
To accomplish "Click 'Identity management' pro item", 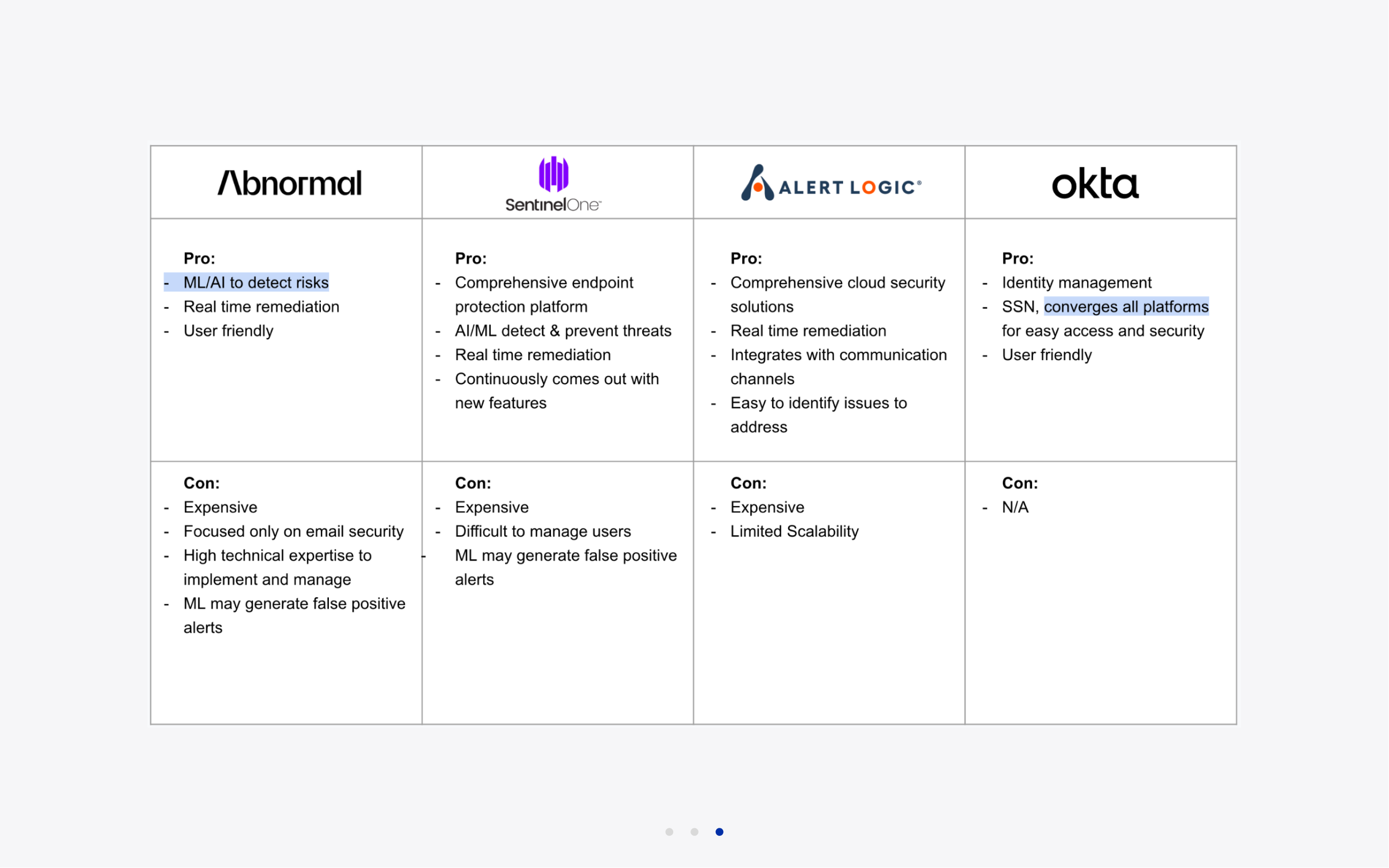I will pos(1076,282).
